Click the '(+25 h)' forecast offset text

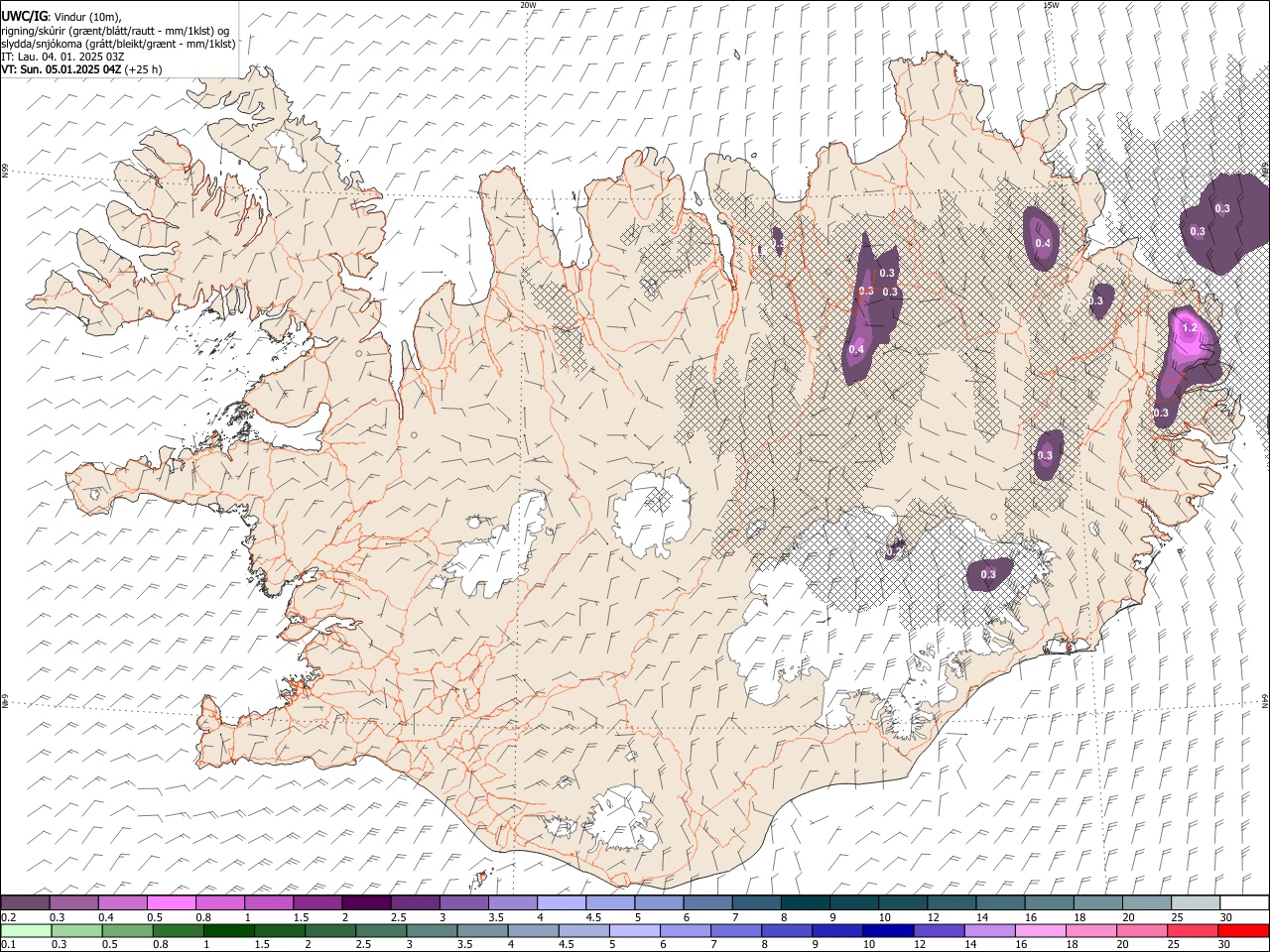144,69
